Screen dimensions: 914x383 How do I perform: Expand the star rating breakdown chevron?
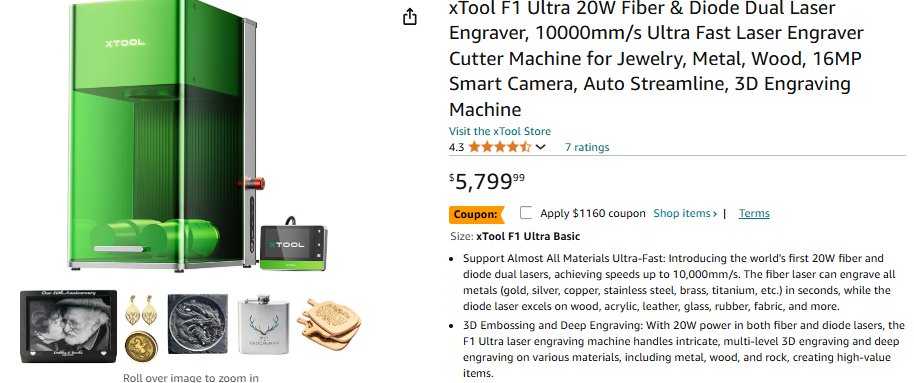pyautogui.click(x=540, y=147)
